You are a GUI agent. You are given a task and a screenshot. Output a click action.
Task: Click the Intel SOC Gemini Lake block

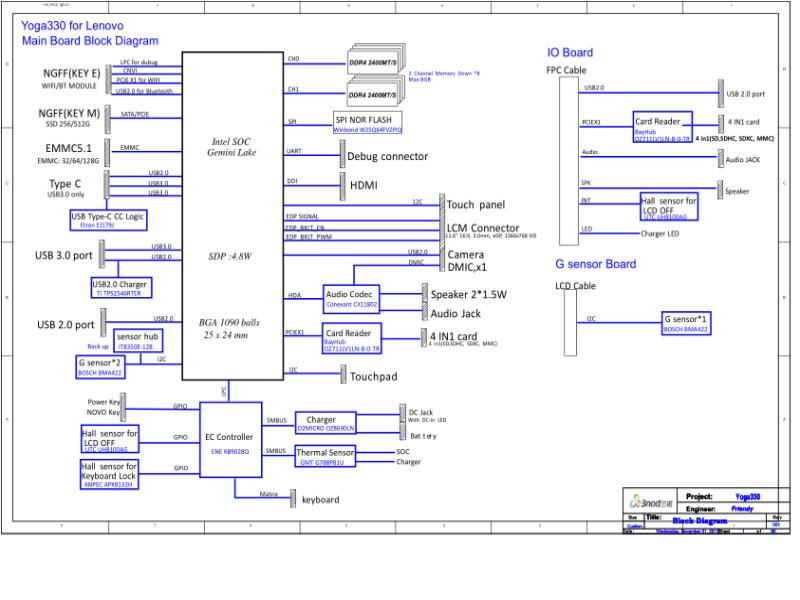point(233,216)
